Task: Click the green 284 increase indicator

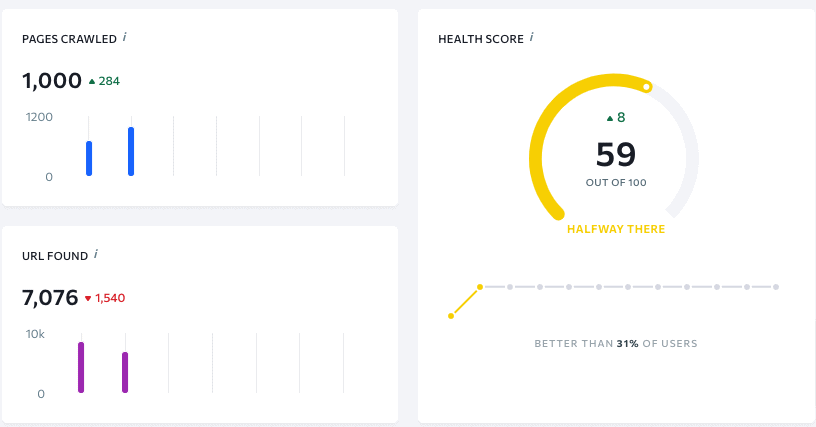Action: 104,81
